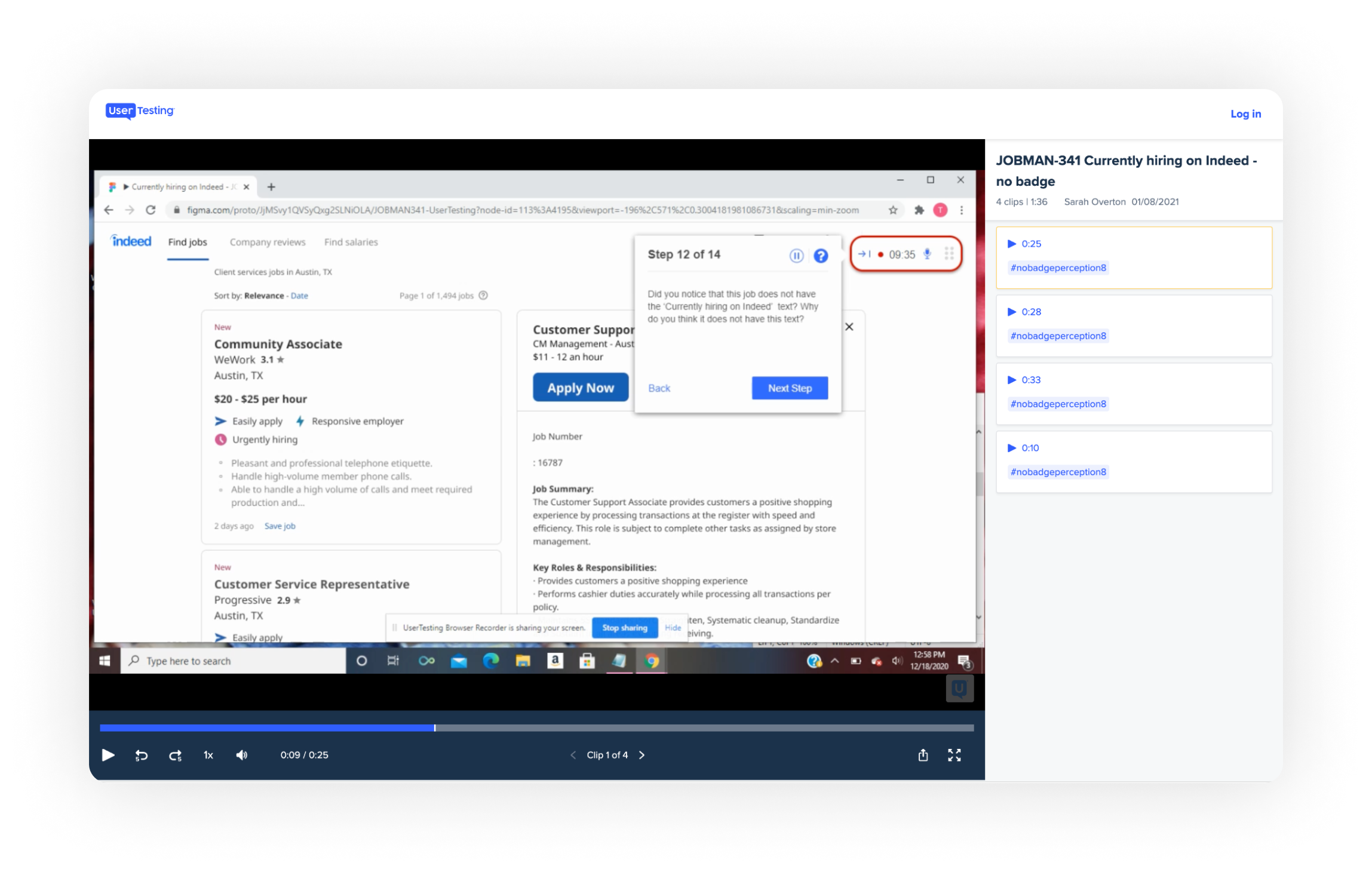Screen dimensions: 1372x872
Task: Click the Stop sharing button
Action: pos(625,628)
